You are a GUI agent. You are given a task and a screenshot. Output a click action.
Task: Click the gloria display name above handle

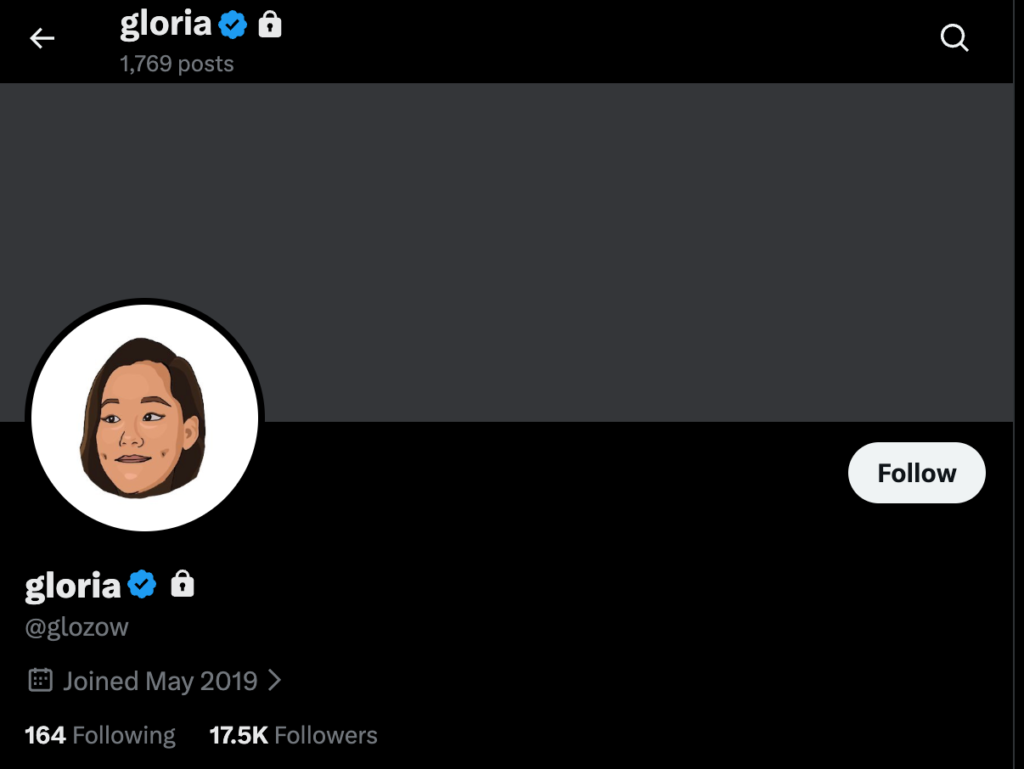click(72, 586)
